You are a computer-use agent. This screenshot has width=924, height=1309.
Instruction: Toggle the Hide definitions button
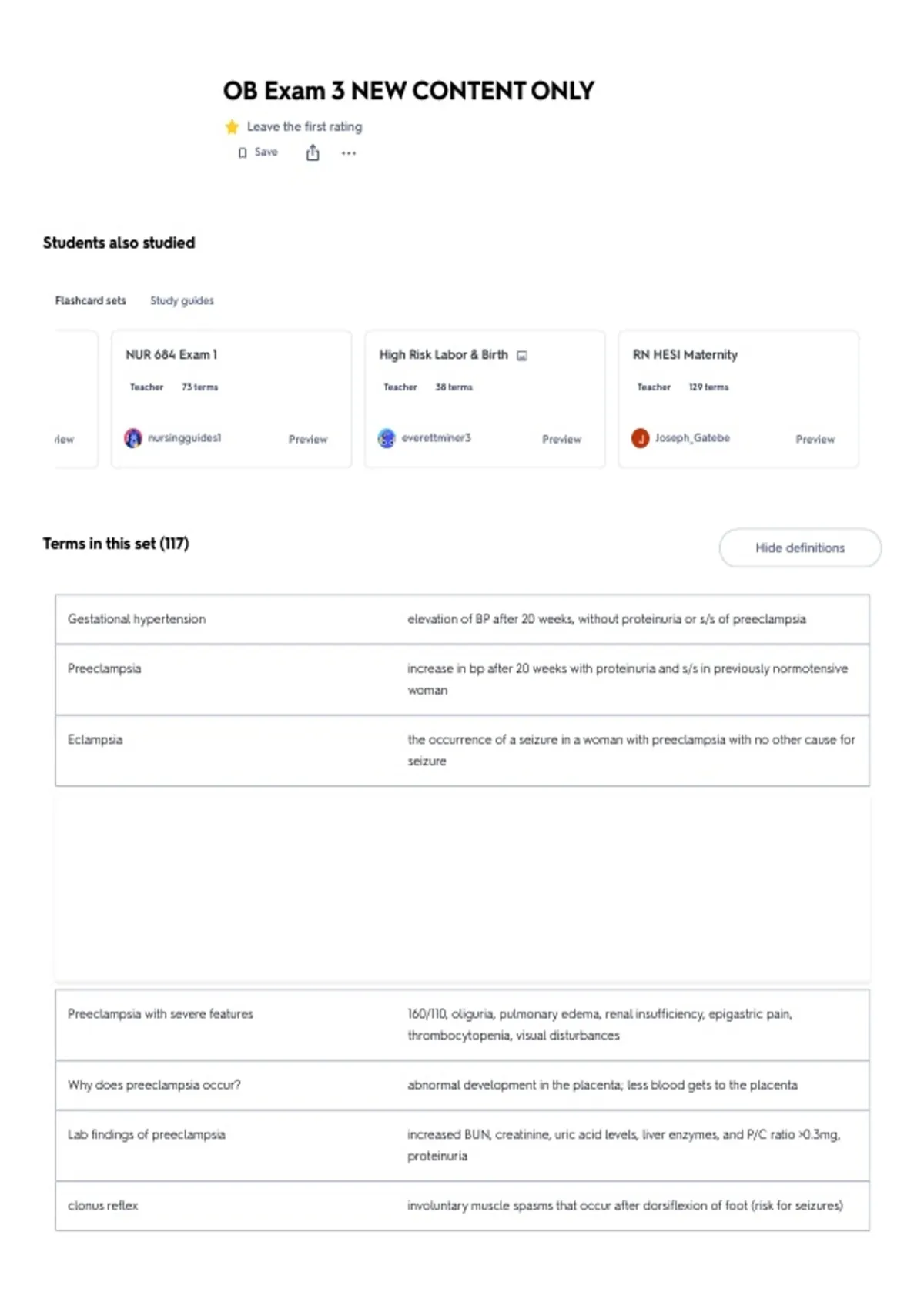pos(800,547)
